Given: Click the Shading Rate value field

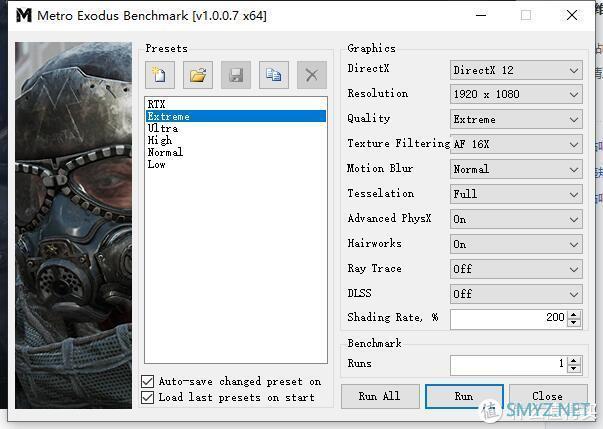Looking at the screenshot, I should point(509,319).
